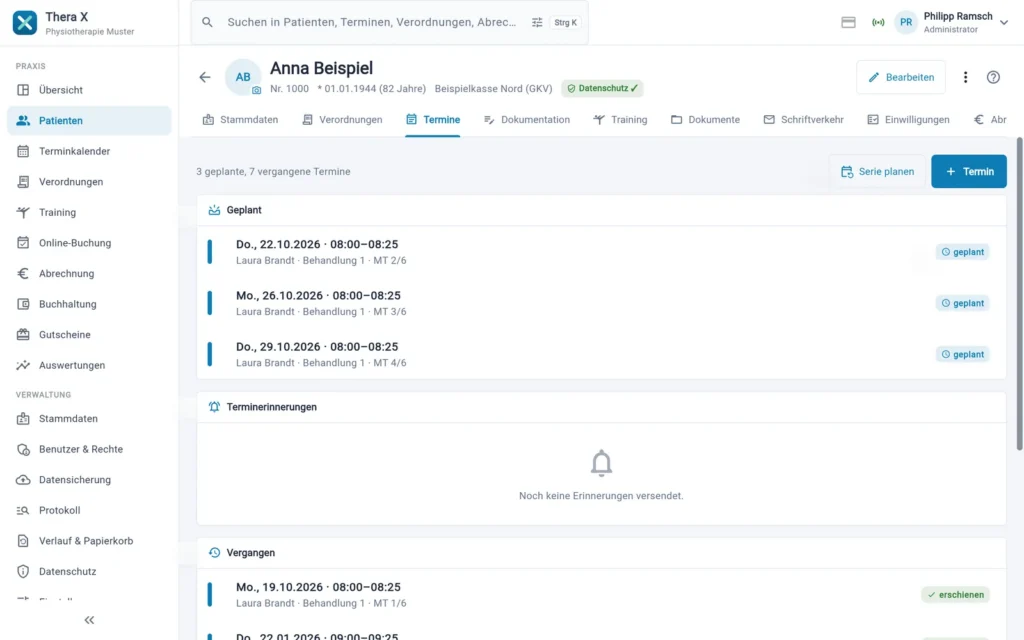Click the Datenschutz status badge

(x=602, y=89)
